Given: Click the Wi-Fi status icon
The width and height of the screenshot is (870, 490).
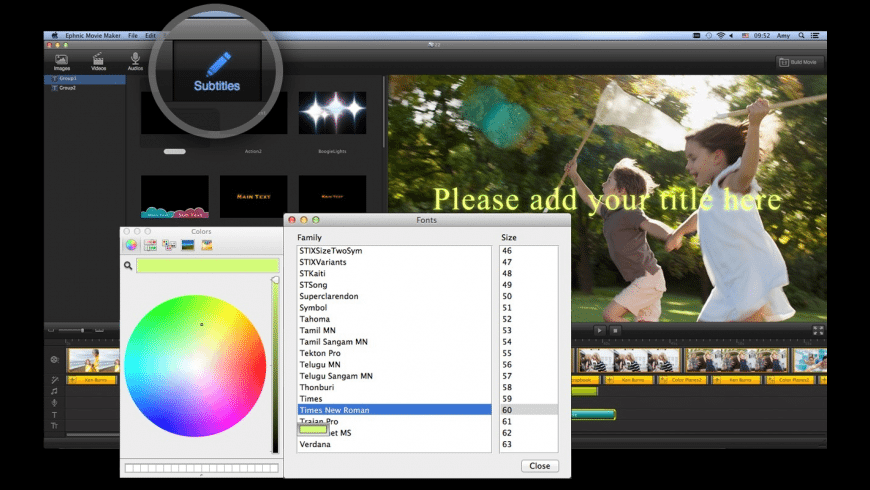Looking at the screenshot, I should pos(720,36).
